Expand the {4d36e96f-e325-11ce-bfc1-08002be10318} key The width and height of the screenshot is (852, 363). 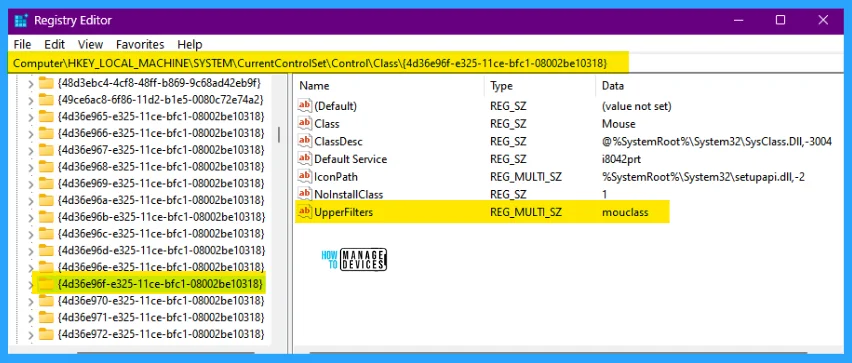(x=30, y=284)
